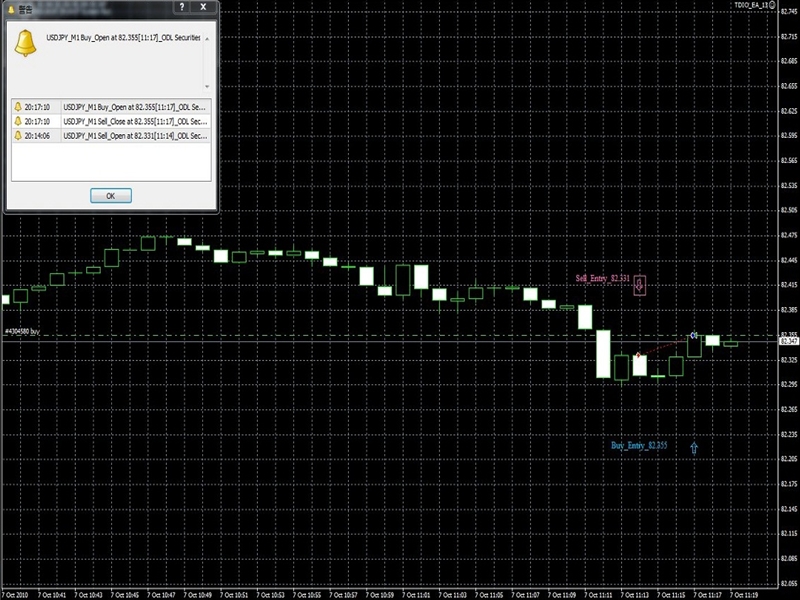This screenshot has width=800, height=600.
Task: Click the large yellow alert bell icon
Action: click(x=25, y=43)
